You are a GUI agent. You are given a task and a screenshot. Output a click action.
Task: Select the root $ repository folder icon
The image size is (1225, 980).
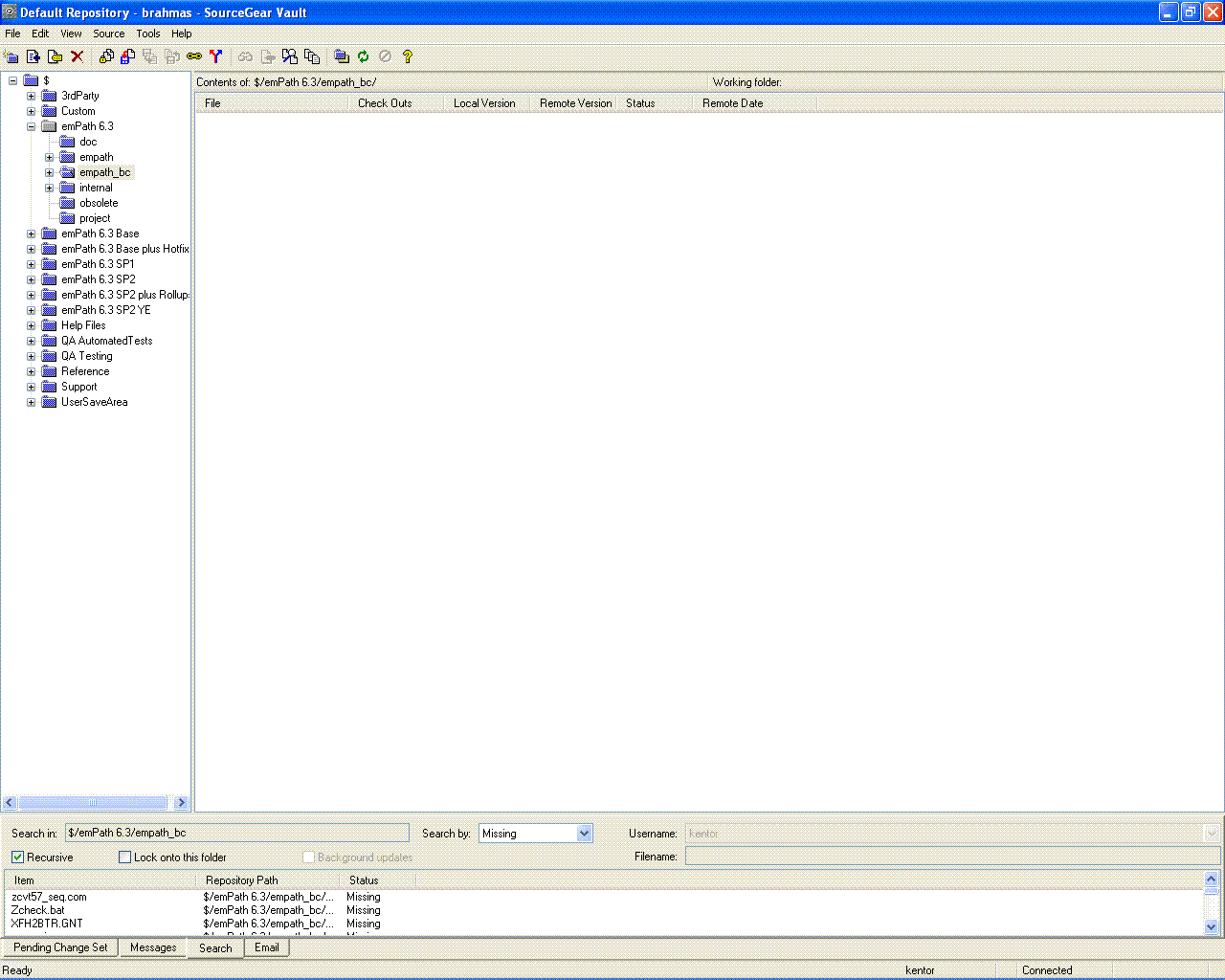31,80
